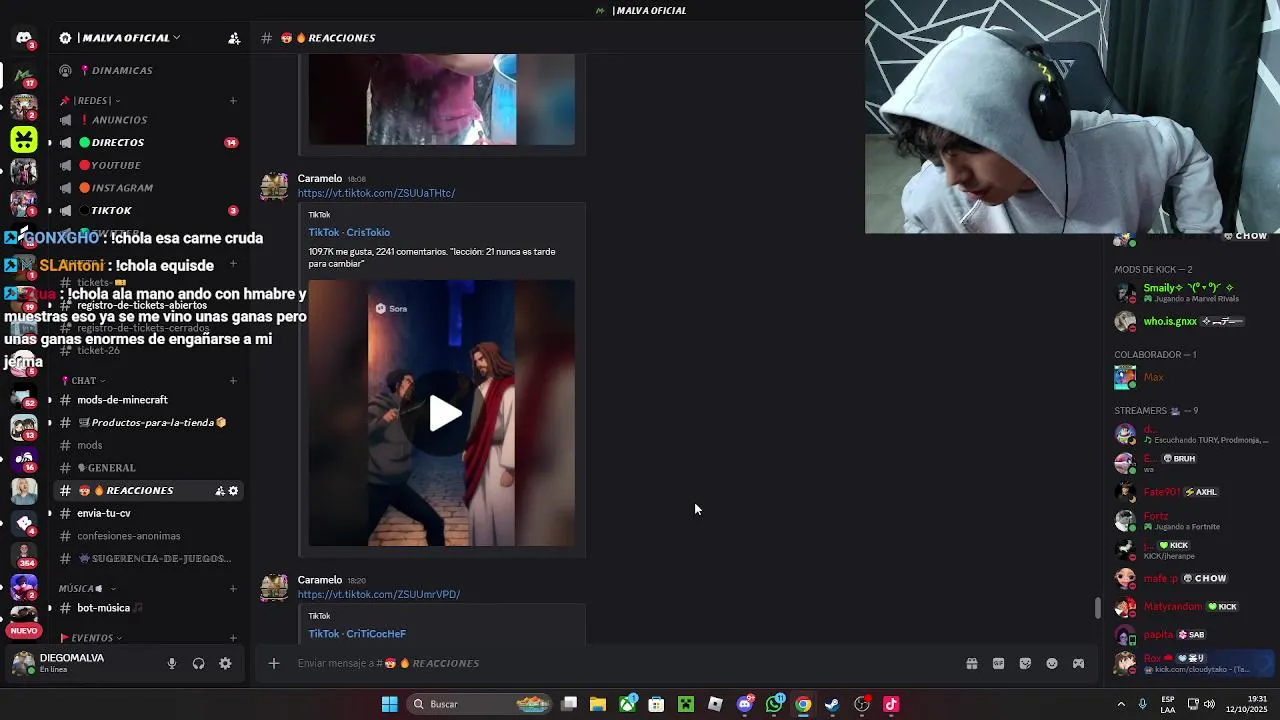This screenshot has height=720, width=1280.
Task: Collapse the MÚSICA category
Action: 86,588
